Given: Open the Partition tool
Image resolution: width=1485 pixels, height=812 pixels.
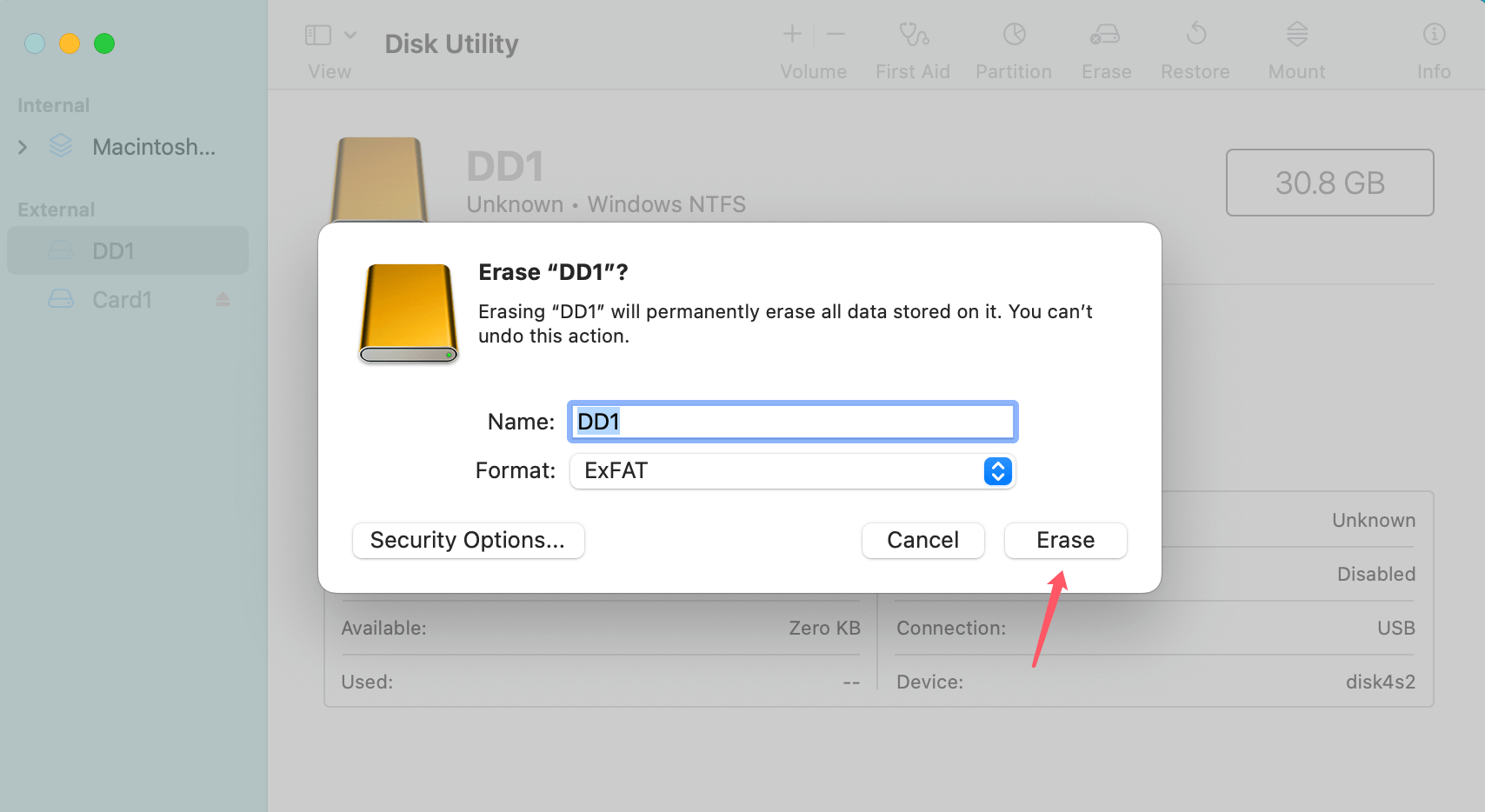Looking at the screenshot, I should 1013,48.
